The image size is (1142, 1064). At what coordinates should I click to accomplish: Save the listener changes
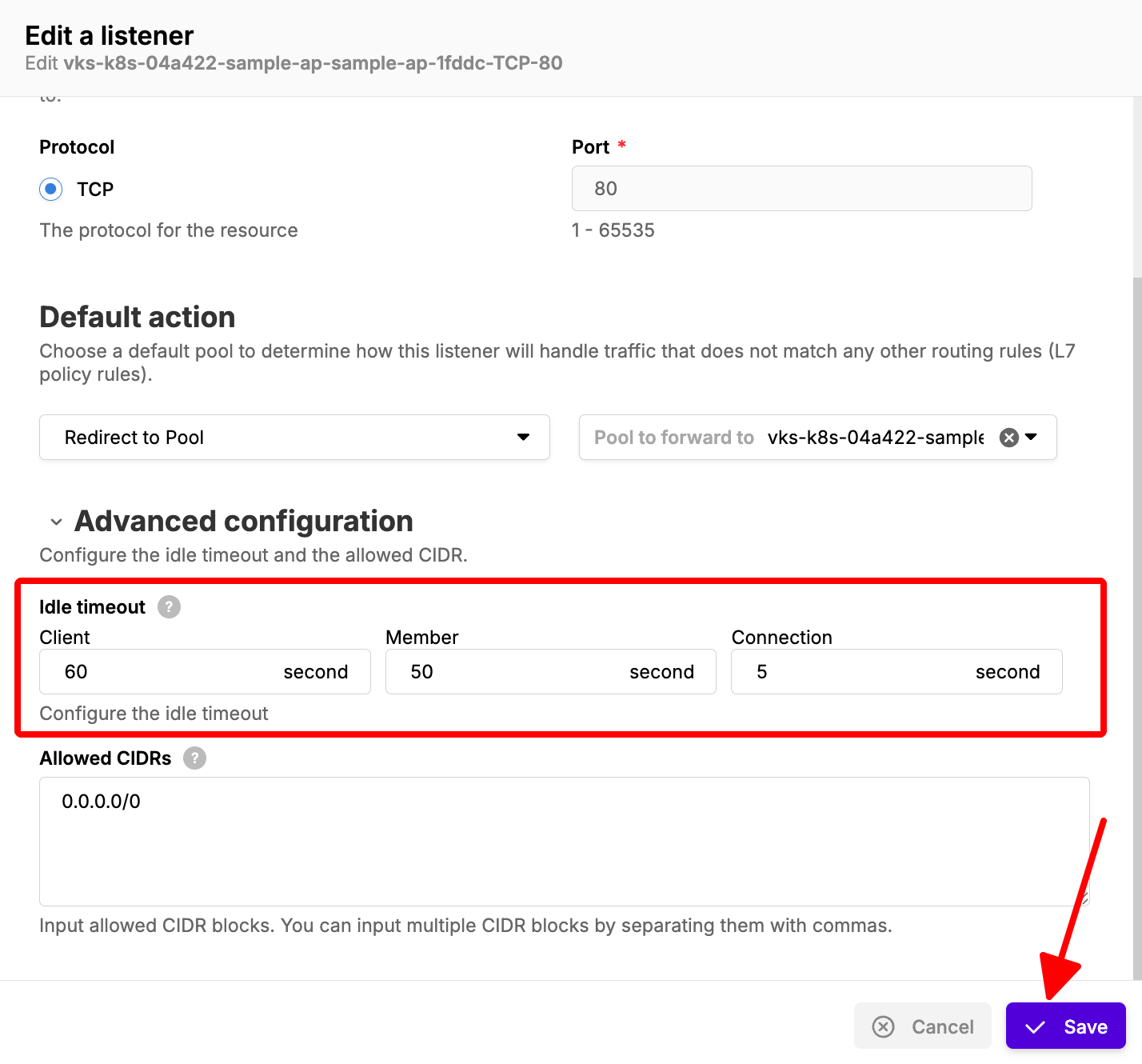(1065, 1026)
